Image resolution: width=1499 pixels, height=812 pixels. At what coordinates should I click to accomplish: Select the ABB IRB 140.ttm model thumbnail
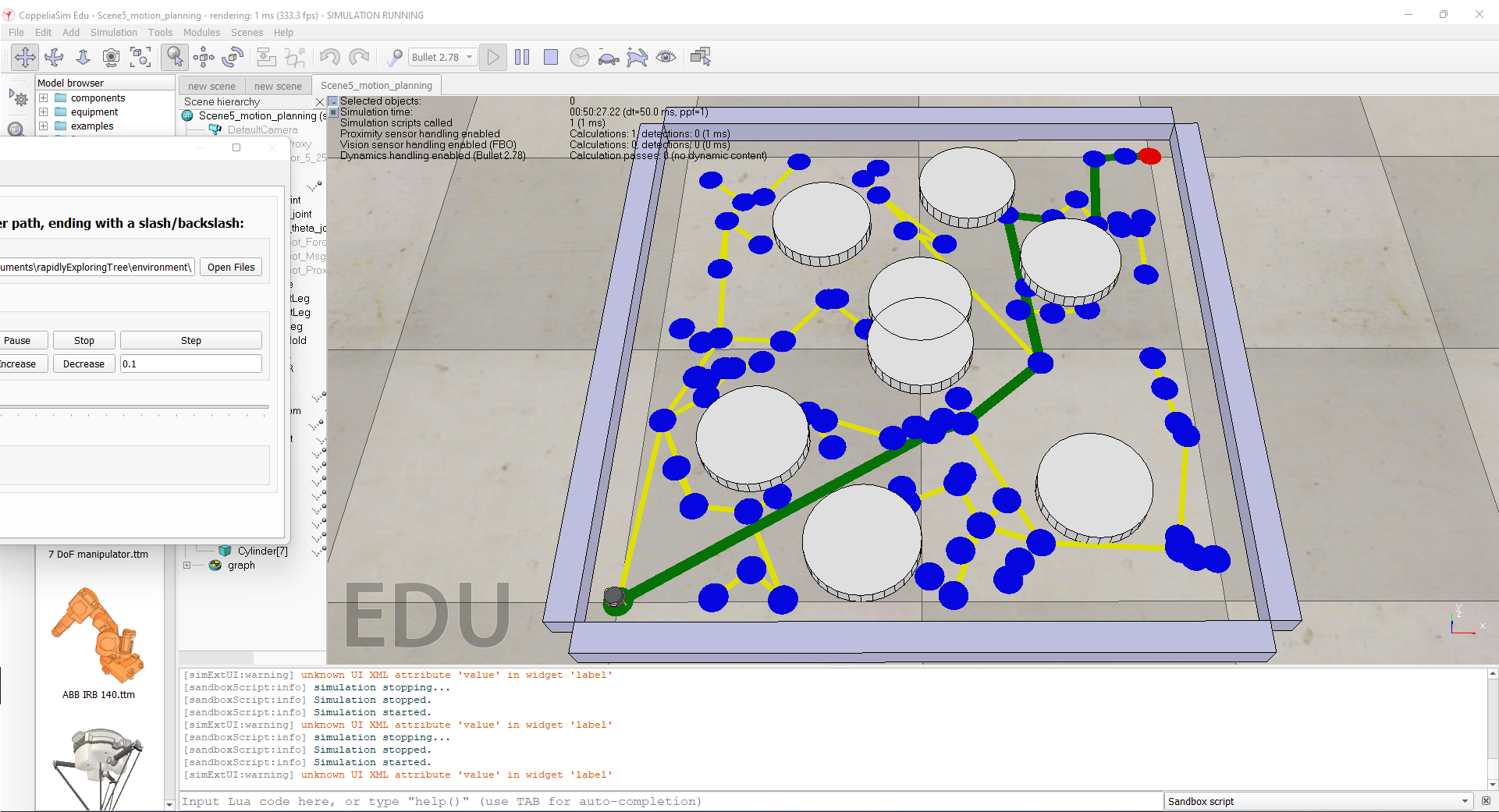click(98, 634)
